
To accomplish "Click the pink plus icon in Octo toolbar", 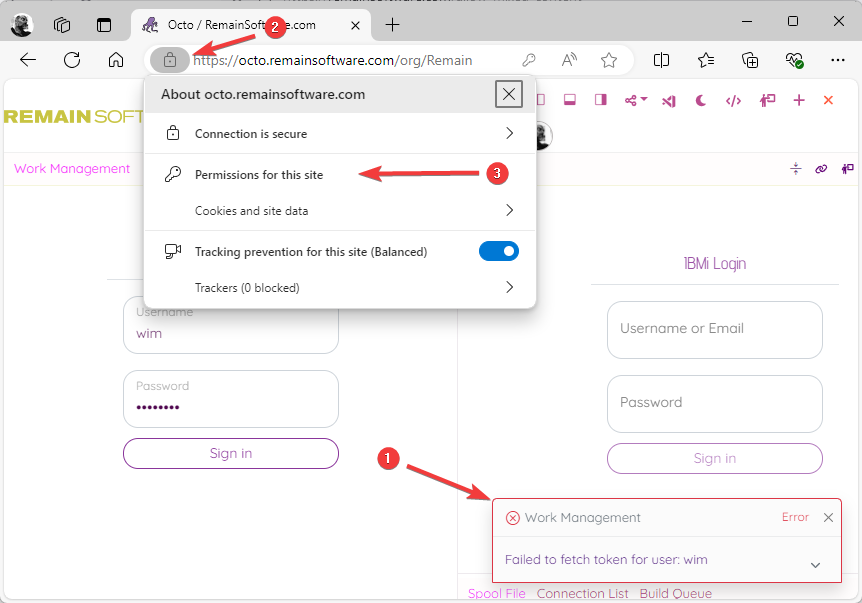I will [x=799, y=100].
